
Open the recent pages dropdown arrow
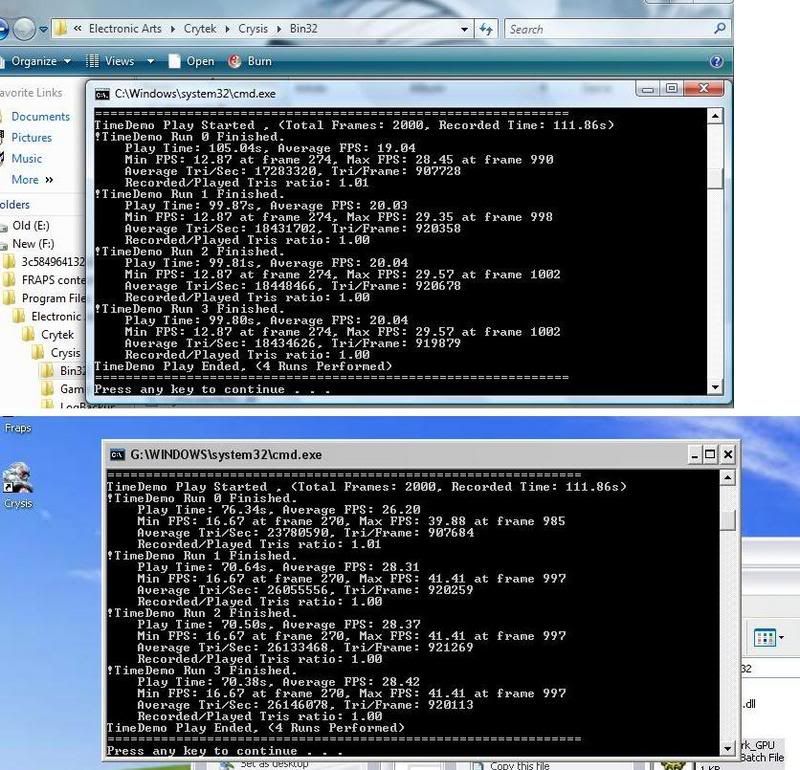tap(43, 30)
